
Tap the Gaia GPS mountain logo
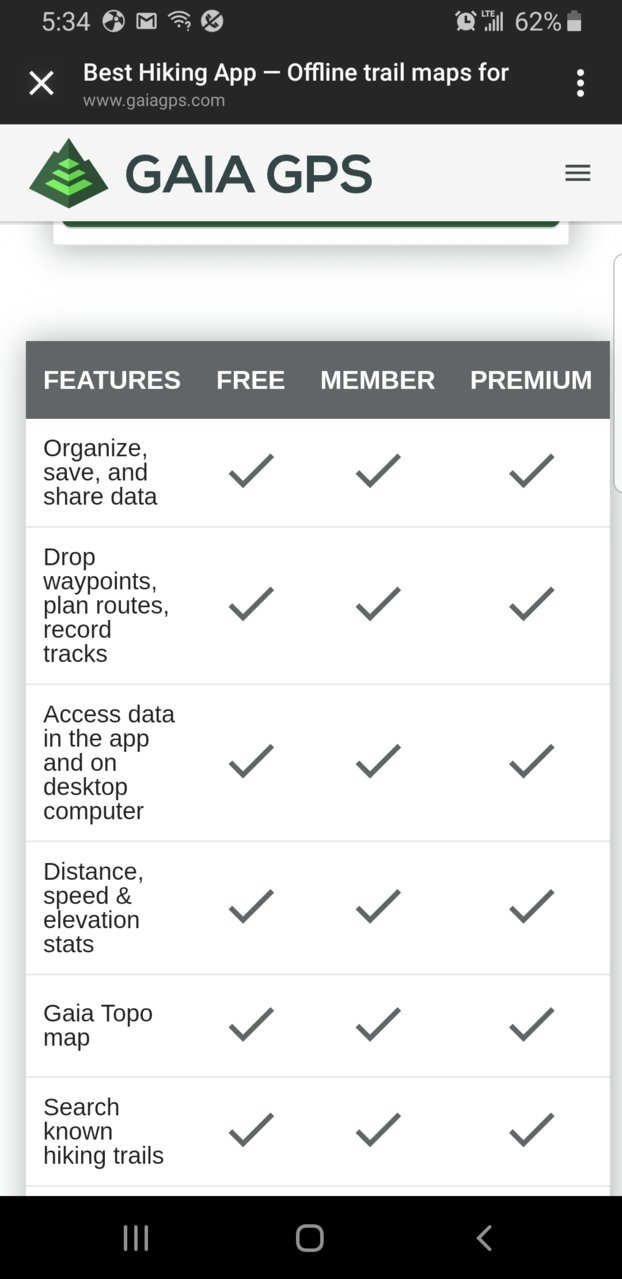[68, 173]
